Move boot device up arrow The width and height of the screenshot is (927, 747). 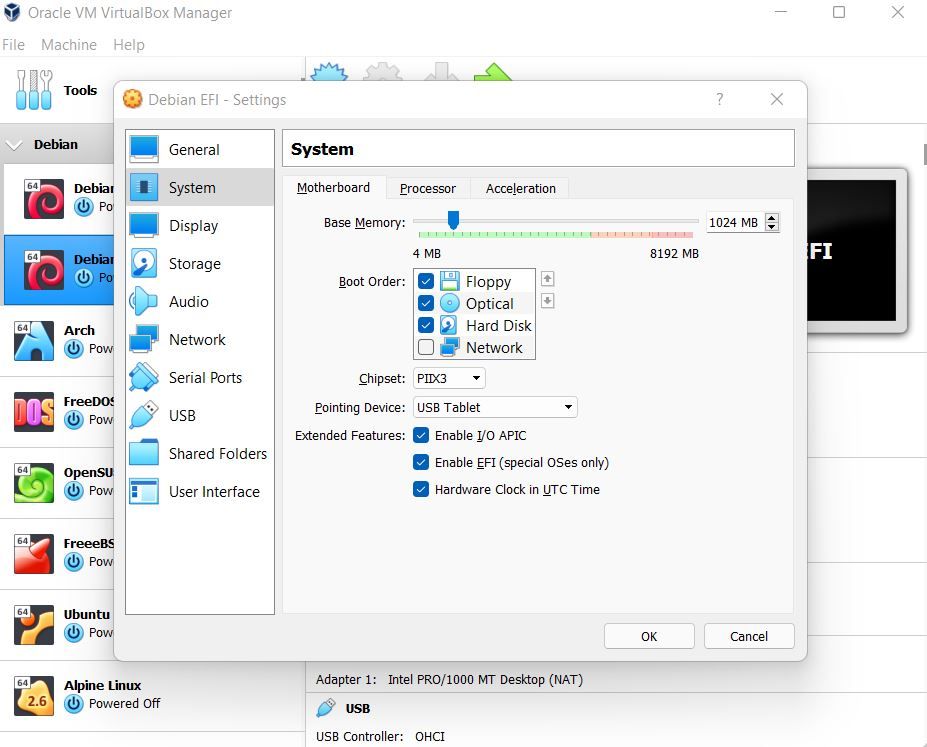[547, 279]
